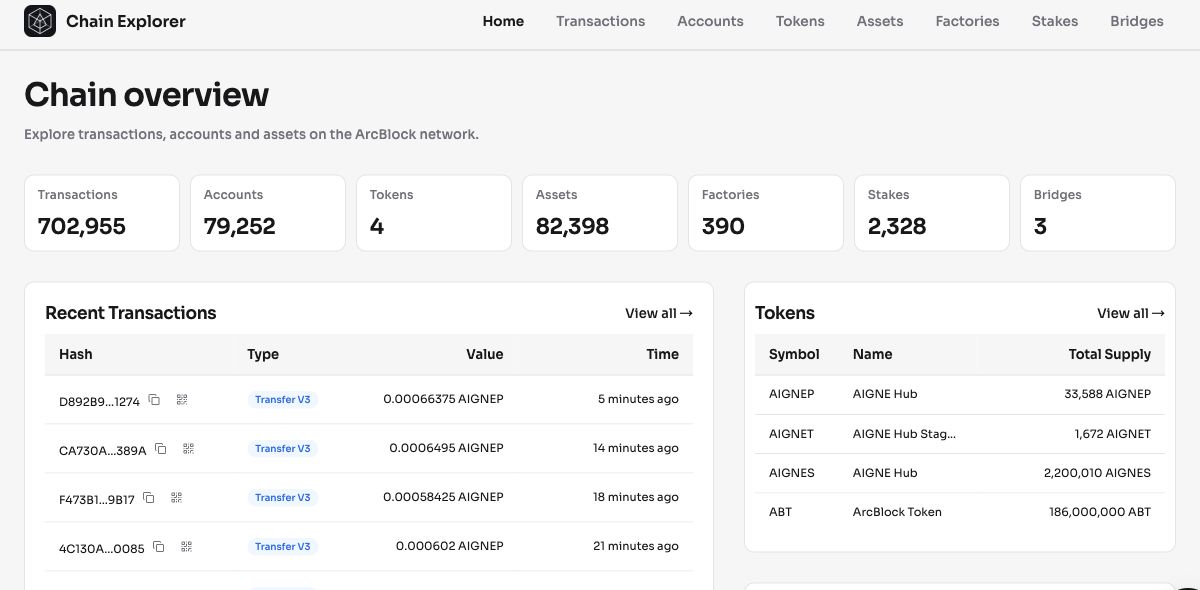Open the Accounts 79,252 stat card
This screenshot has height=590, width=1200.
pyautogui.click(x=268, y=213)
